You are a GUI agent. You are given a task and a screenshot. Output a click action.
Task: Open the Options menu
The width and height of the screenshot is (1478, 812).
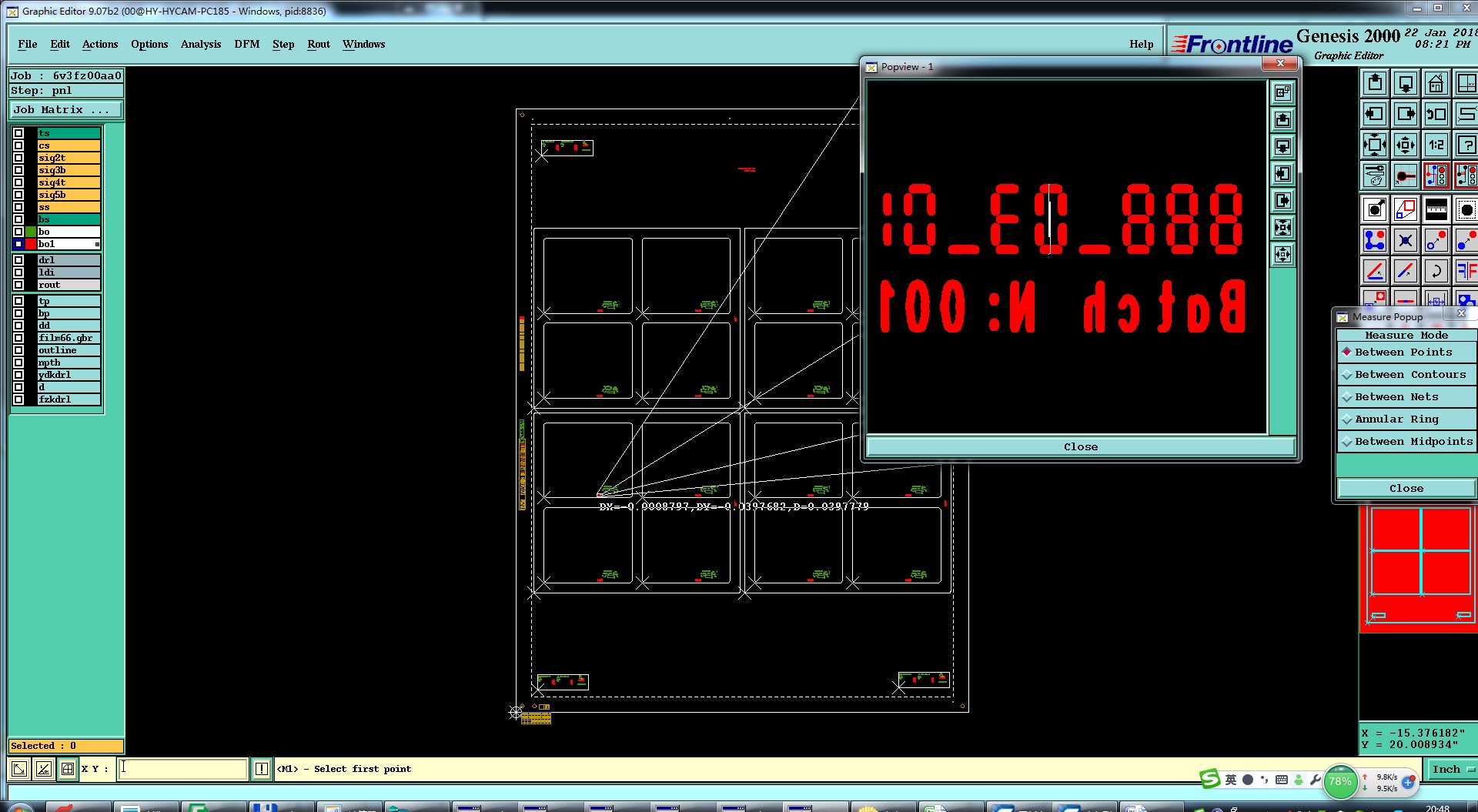(149, 44)
